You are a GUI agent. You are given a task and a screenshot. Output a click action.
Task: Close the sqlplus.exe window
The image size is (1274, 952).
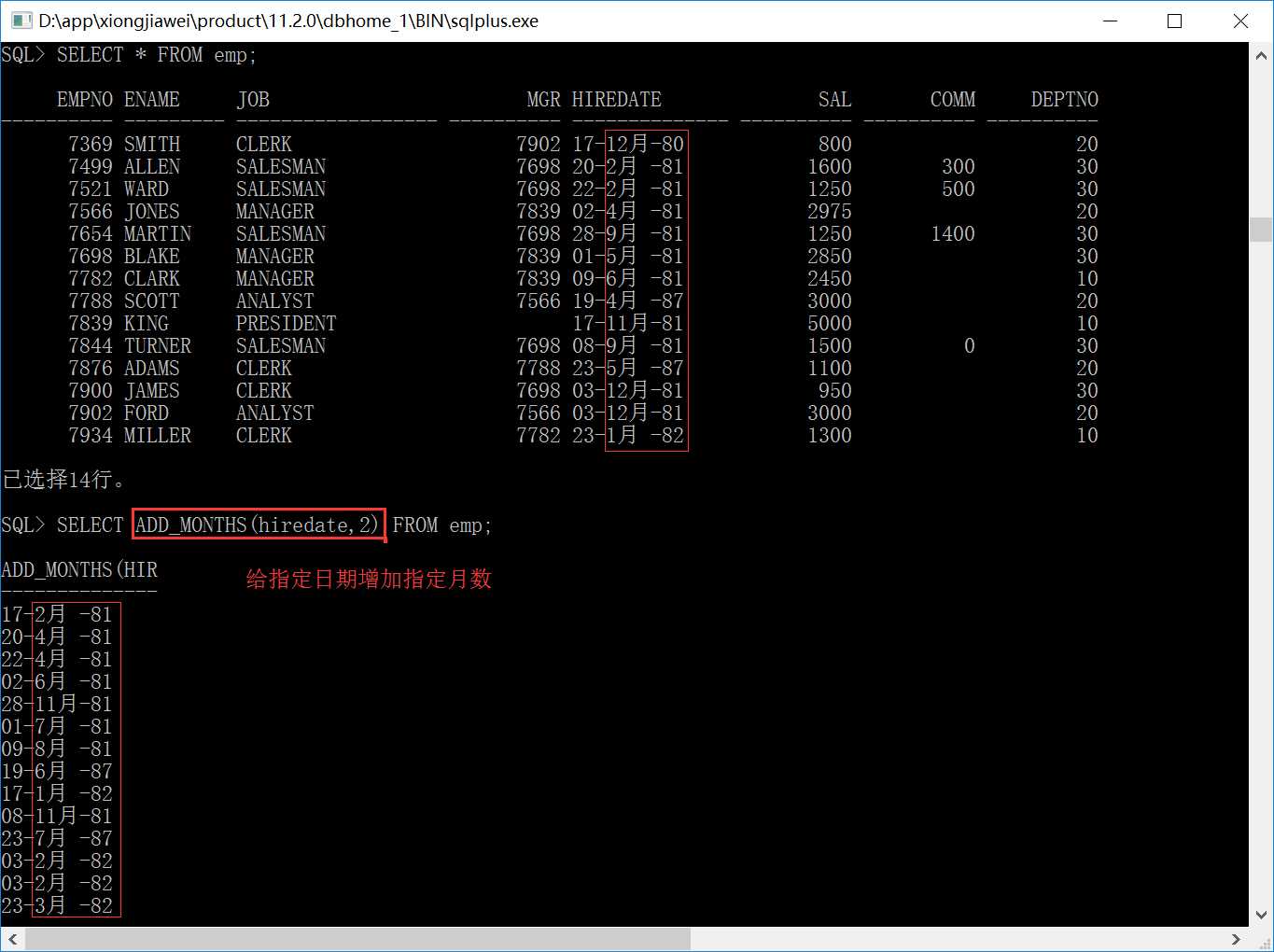(1240, 21)
